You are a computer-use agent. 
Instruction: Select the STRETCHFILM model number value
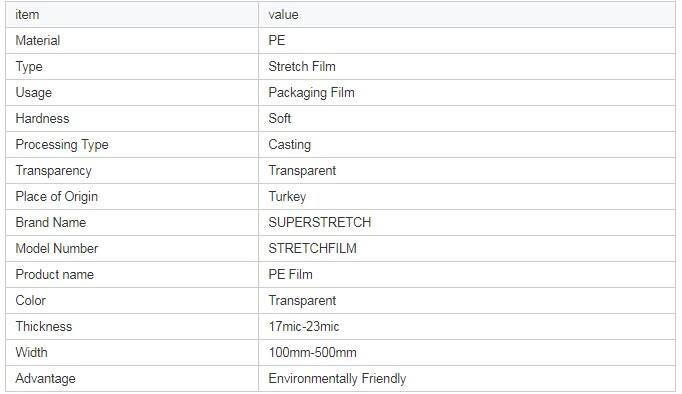pyautogui.click(x=312, y=248)
